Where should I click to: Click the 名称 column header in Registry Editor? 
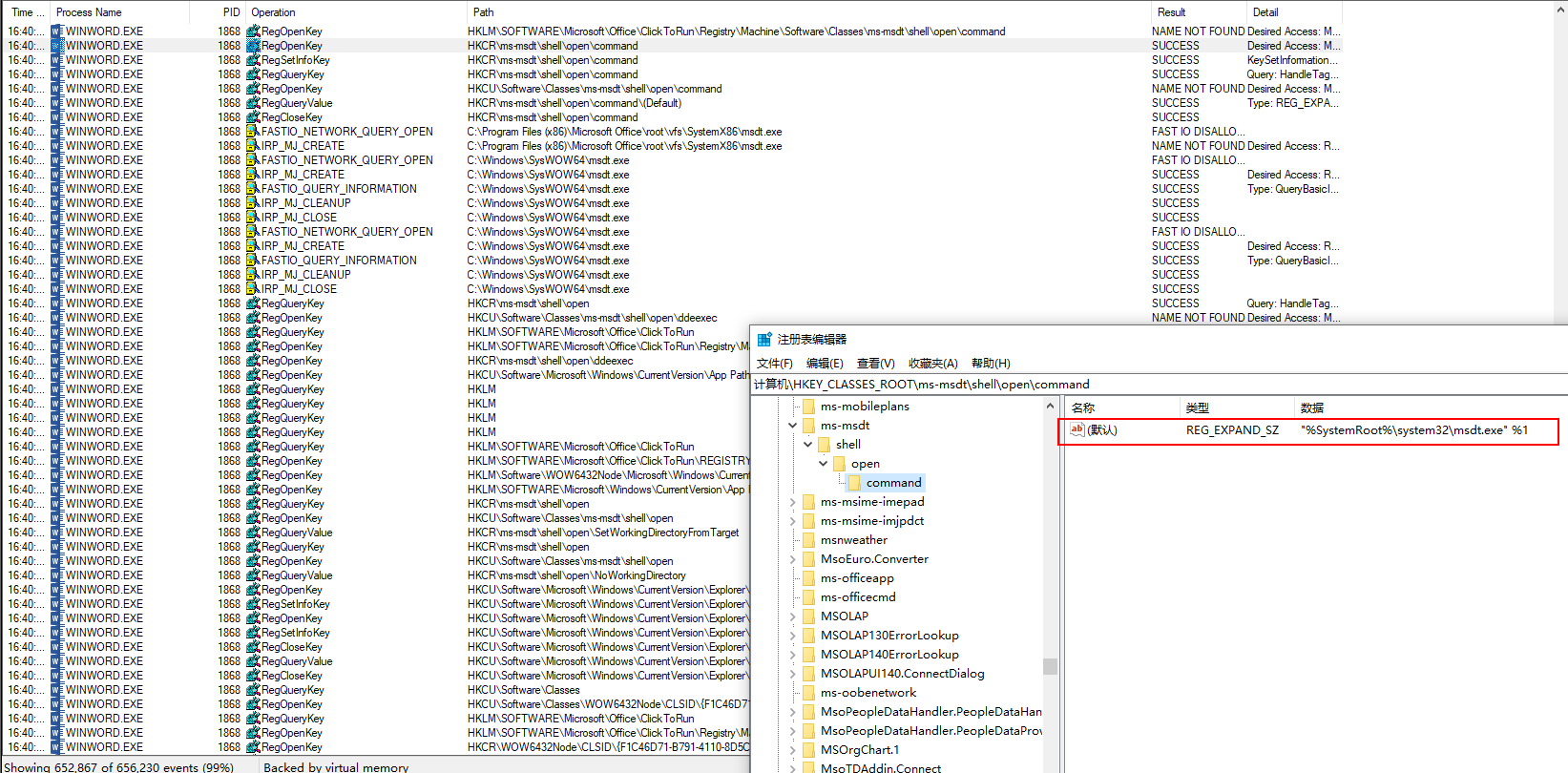(1122, 407)
